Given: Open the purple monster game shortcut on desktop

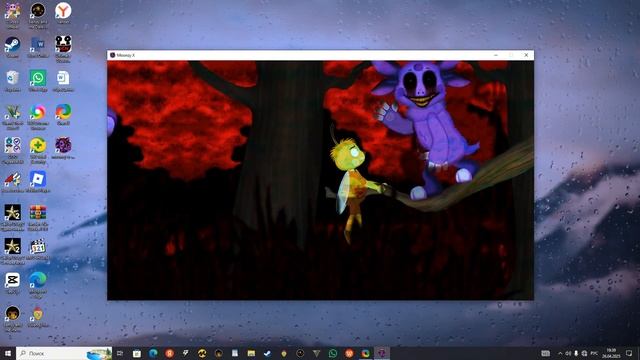Looking at the screenshot, I should tap(63, 145).
